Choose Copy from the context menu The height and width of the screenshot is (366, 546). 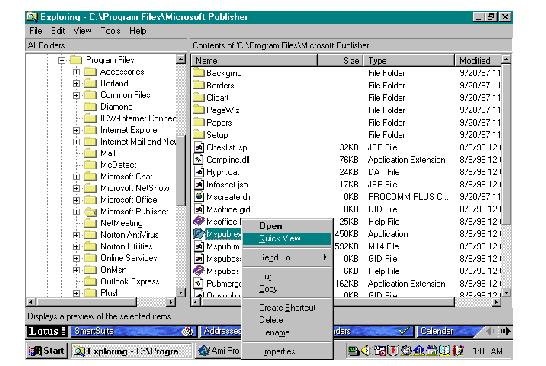pos(287,289)
